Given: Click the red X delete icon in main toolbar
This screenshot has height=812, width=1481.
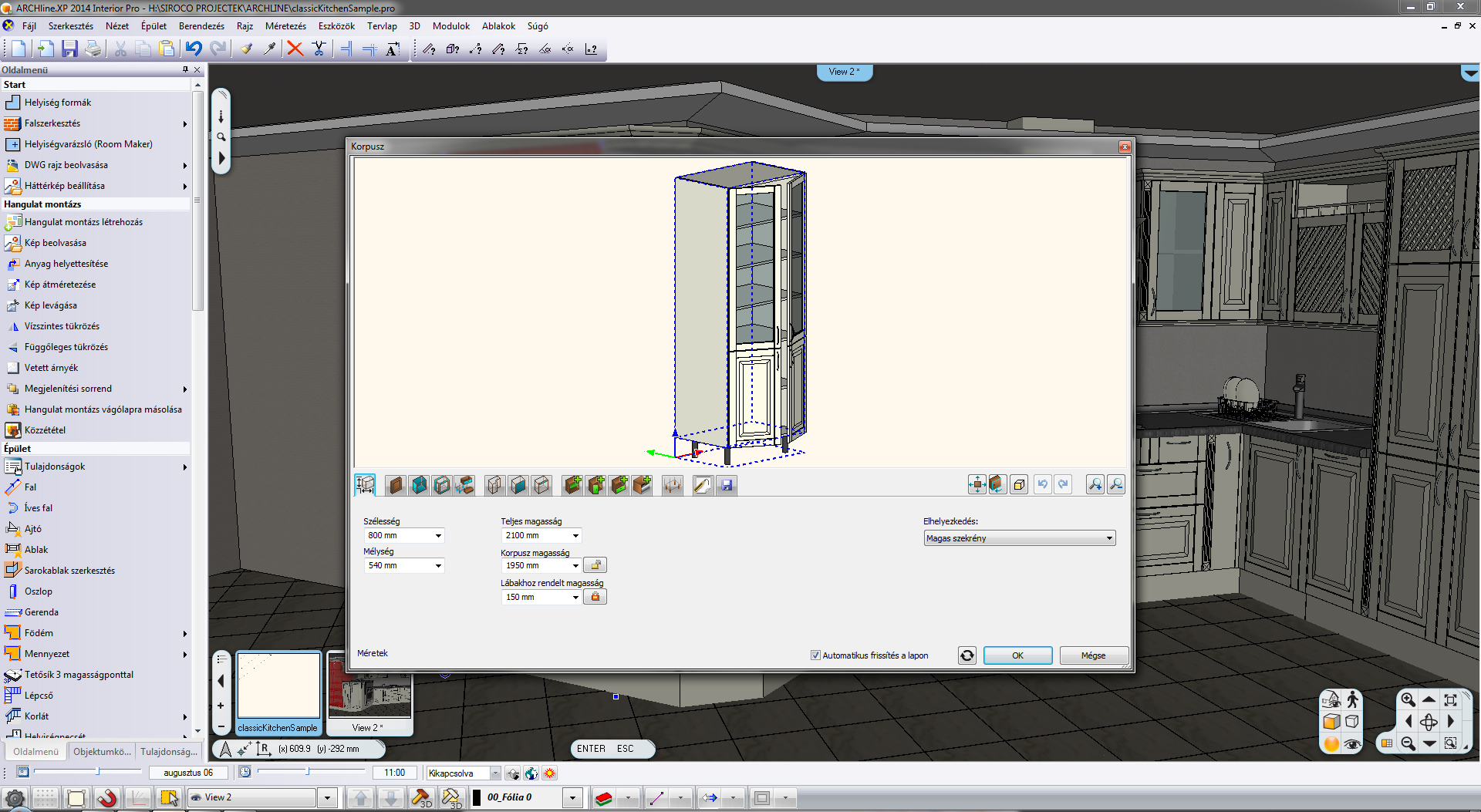Looking at the screenshot, I should click(295, 49).
